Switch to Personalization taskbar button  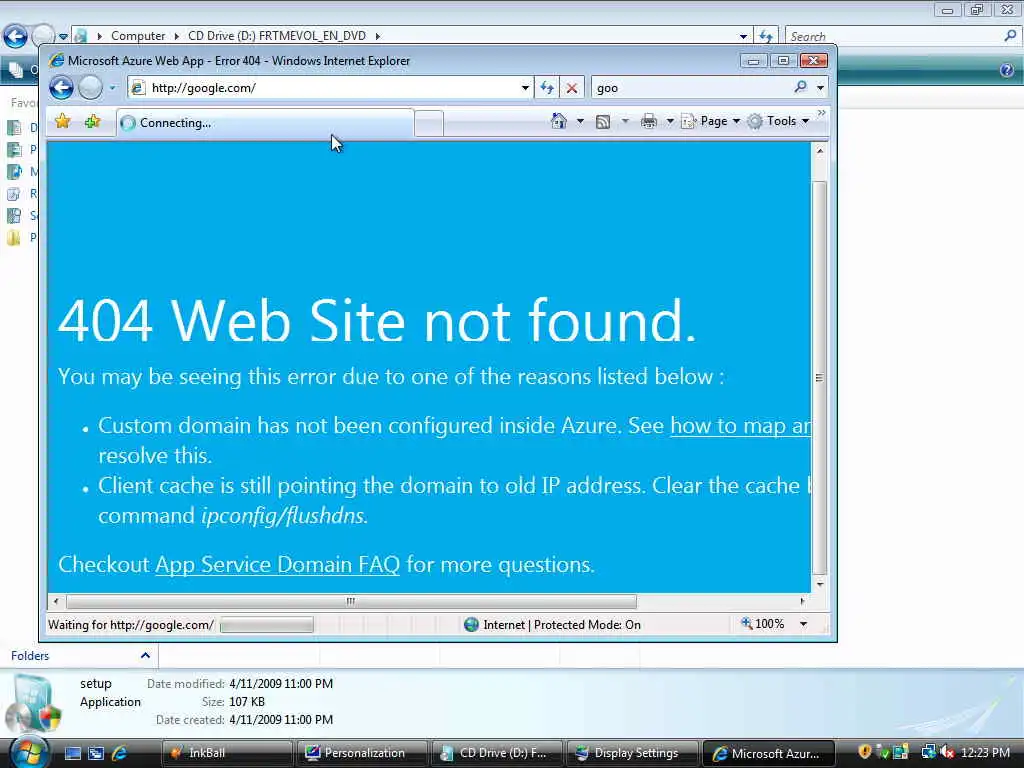[x=362, y=754]
